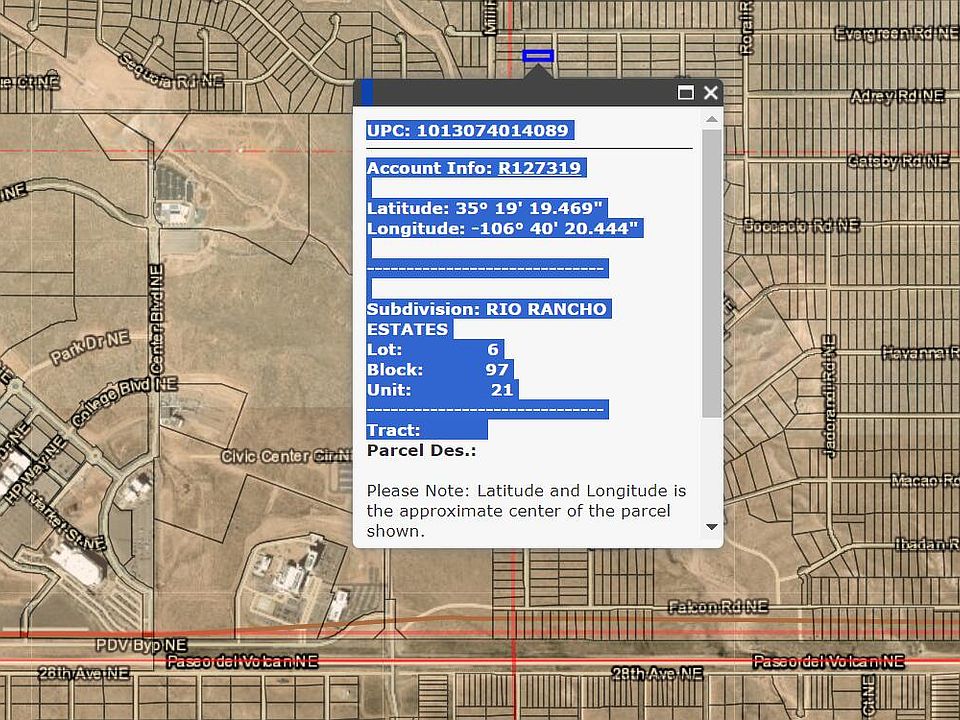Close the parcel info popup
The image size is (960, 720).
coord(711,93)
